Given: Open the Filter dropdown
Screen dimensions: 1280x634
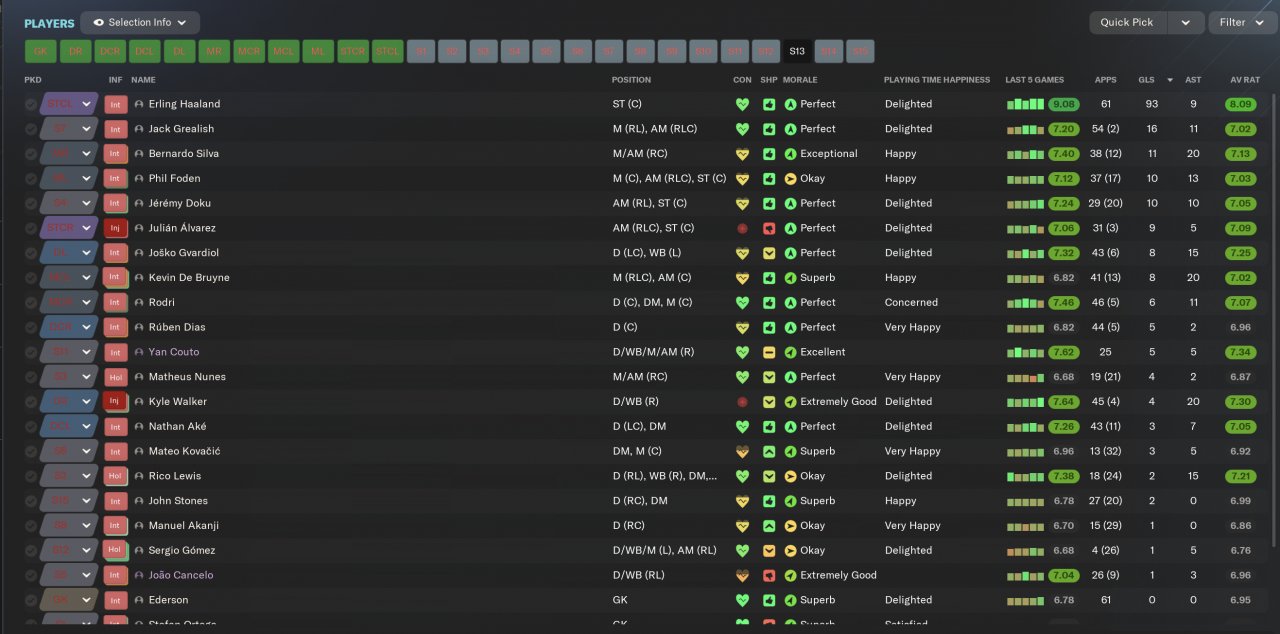Looking at the screenshot, I should coord(1242,22).
